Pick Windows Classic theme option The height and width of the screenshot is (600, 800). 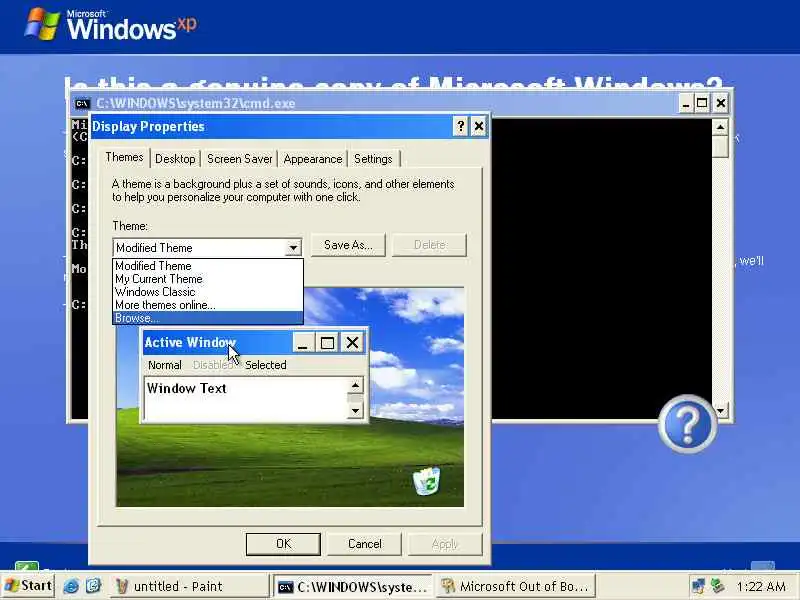[208, 292]
